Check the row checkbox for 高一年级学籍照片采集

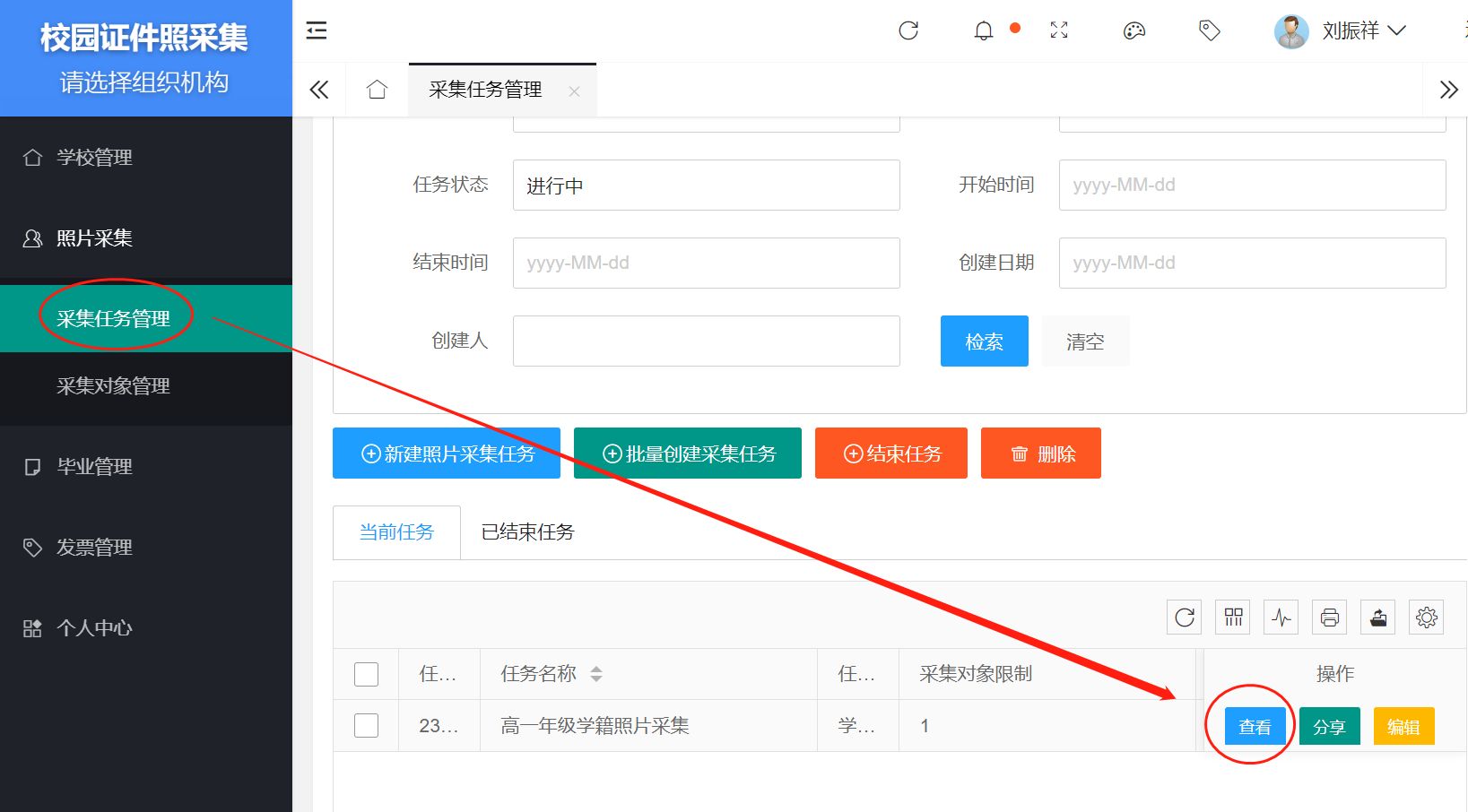[366, 725]
